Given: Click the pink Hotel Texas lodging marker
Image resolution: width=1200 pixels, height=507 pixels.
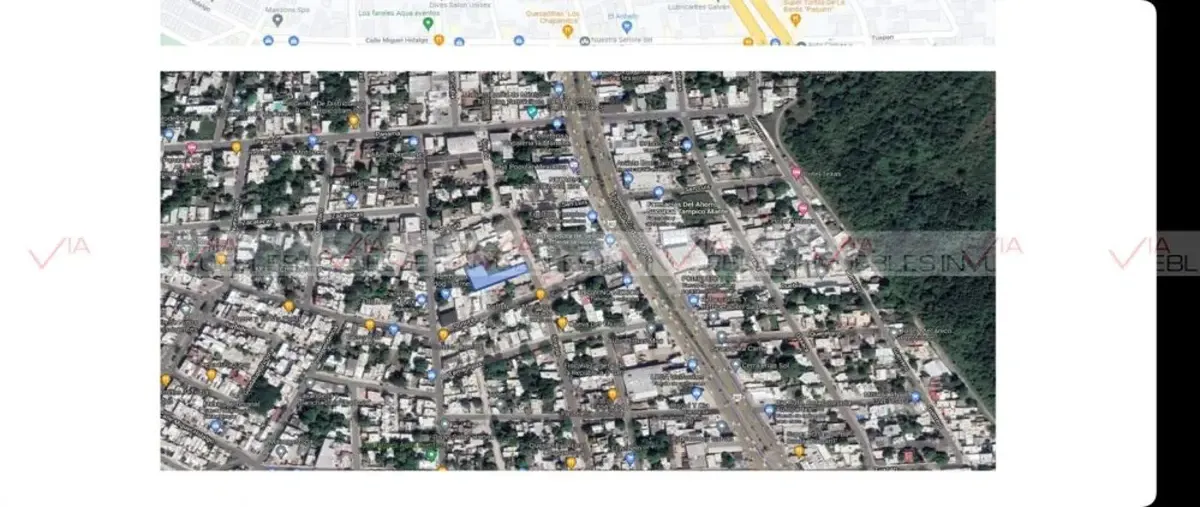Looking at the screenshot, I should click(796, 172).
